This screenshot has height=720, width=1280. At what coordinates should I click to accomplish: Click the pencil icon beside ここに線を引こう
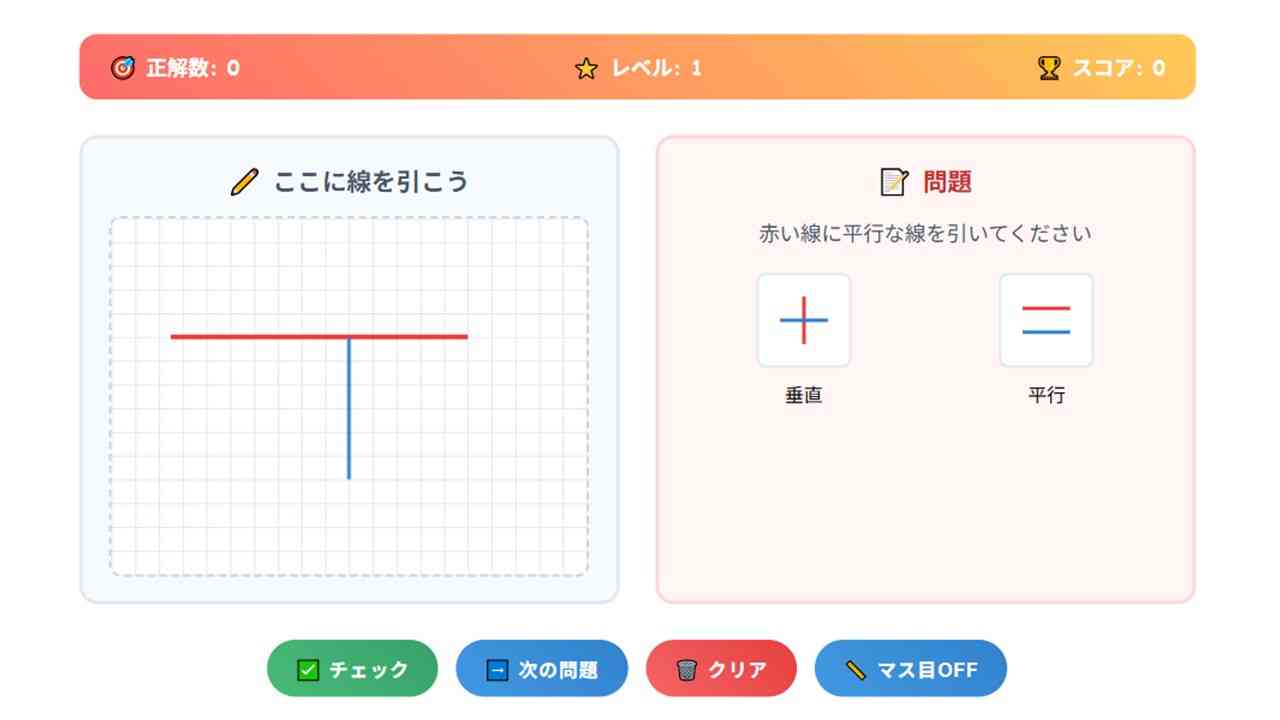[x=244, y=182]
